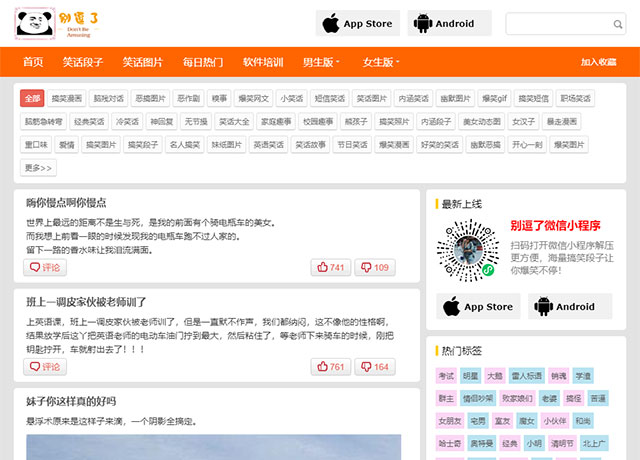Click the search magnifier icon
Screen dimensions: 640x460
[616, 23]
